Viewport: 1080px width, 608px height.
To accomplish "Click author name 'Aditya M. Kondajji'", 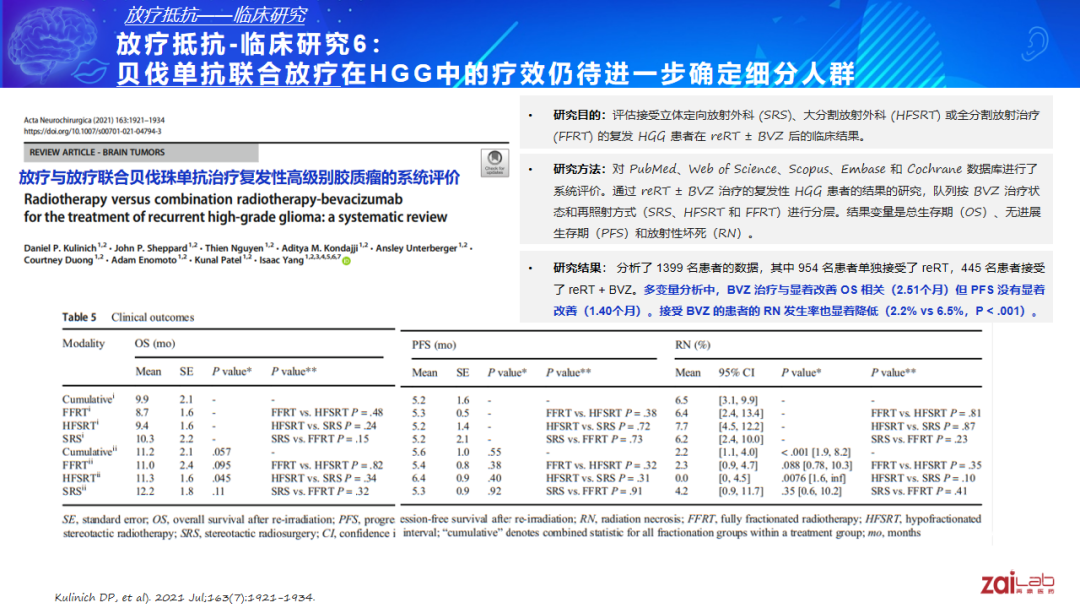I will coord(320,248).
